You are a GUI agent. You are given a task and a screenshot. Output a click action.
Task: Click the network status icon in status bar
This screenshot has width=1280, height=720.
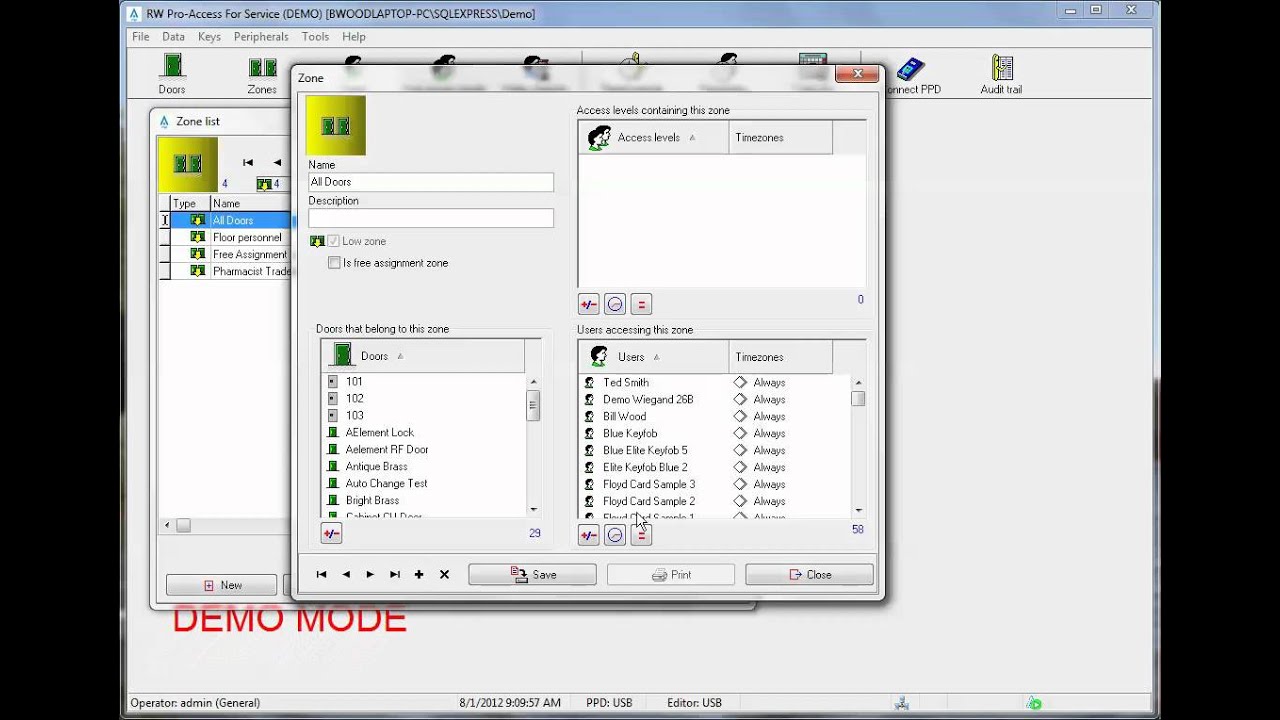click(902, 703)
